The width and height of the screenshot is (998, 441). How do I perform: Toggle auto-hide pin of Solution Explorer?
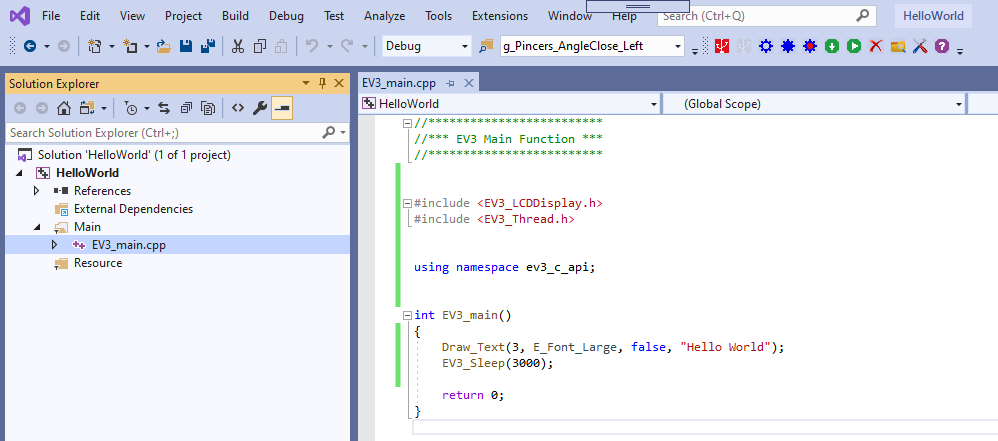click(322, 83)
